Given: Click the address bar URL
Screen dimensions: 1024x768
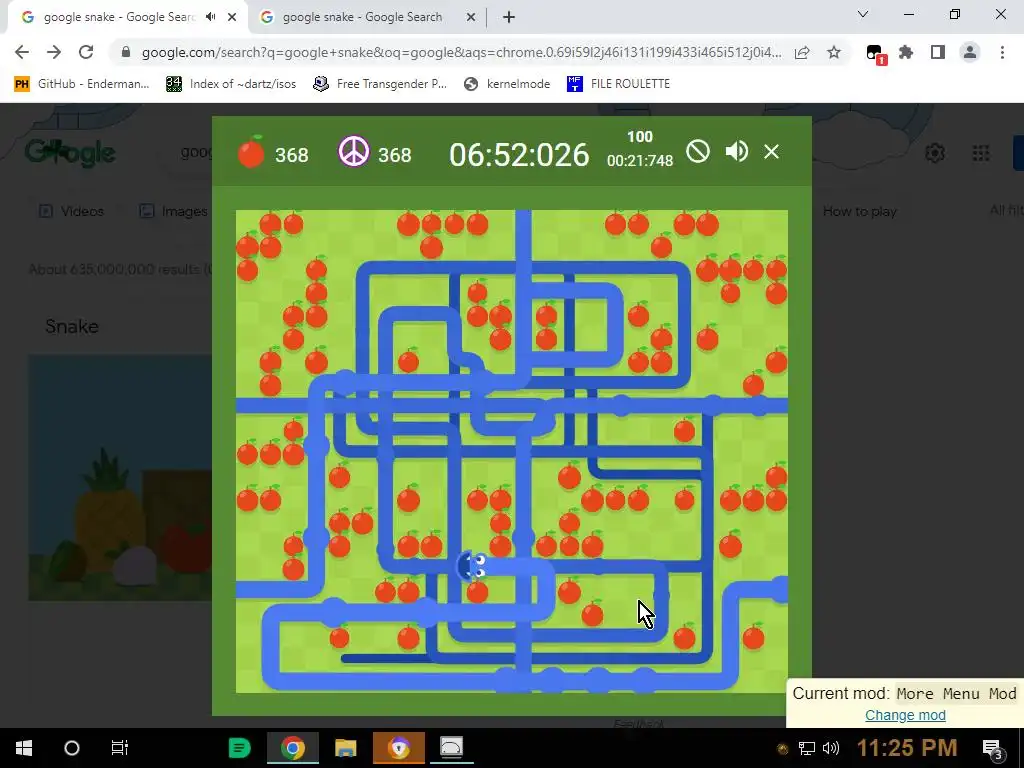Looking at the screenshot, I should (461, 52).
